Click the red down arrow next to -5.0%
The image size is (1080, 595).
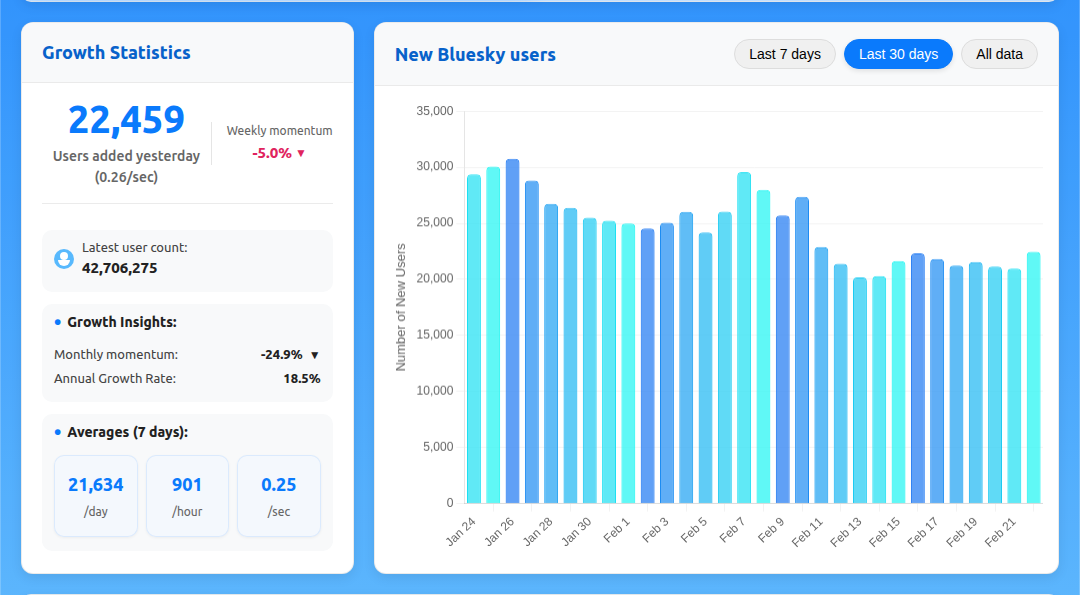[300, 154]
